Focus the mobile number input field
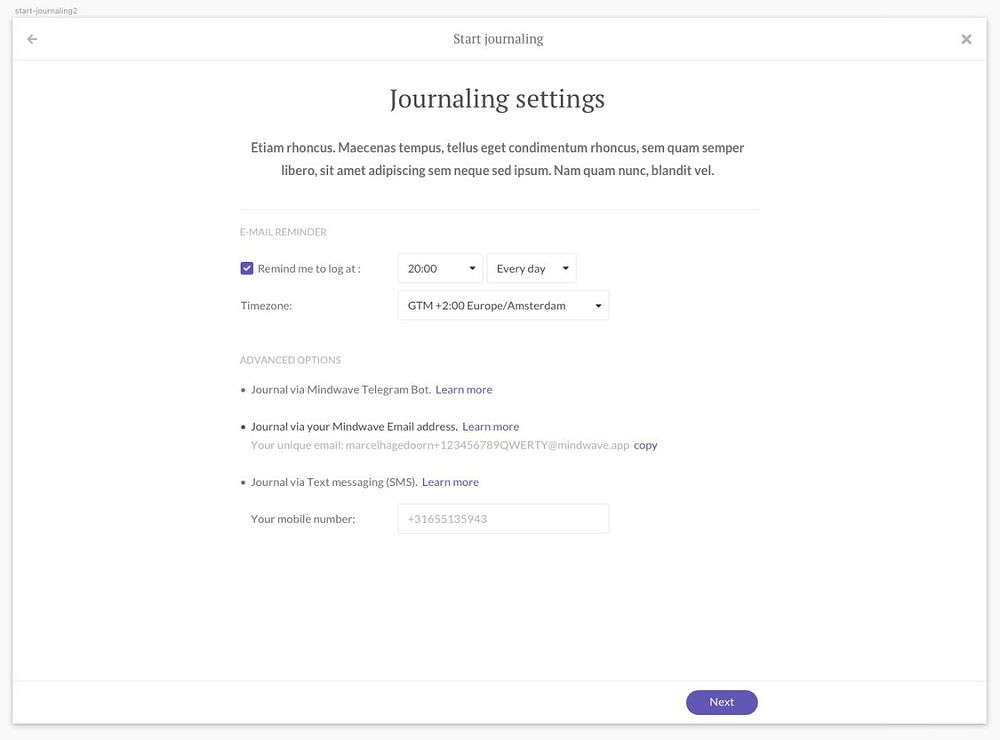Screen dimensions: 1000x740 click(x=503, y=519)
